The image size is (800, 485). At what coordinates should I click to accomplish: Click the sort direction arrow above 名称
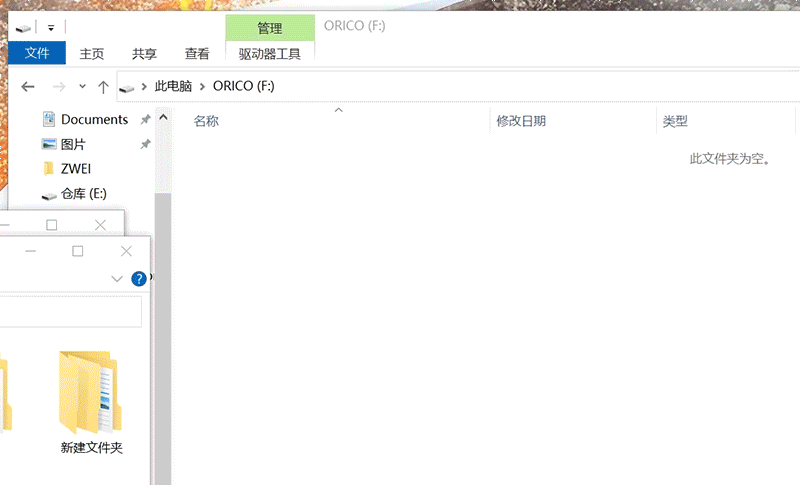click(x=338, y=110)
